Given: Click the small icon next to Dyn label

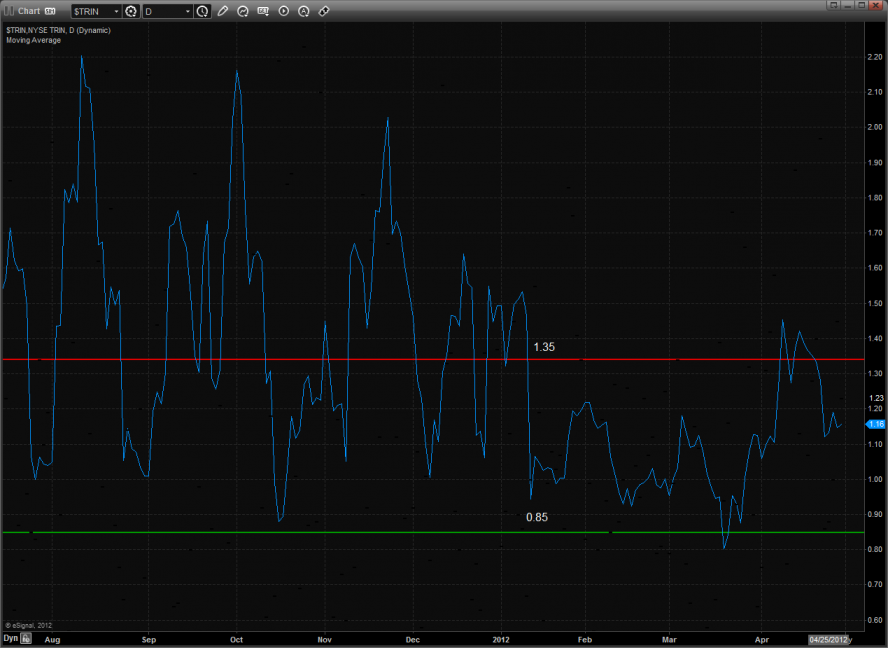Looking at the screenshot, I should point(27,637).
